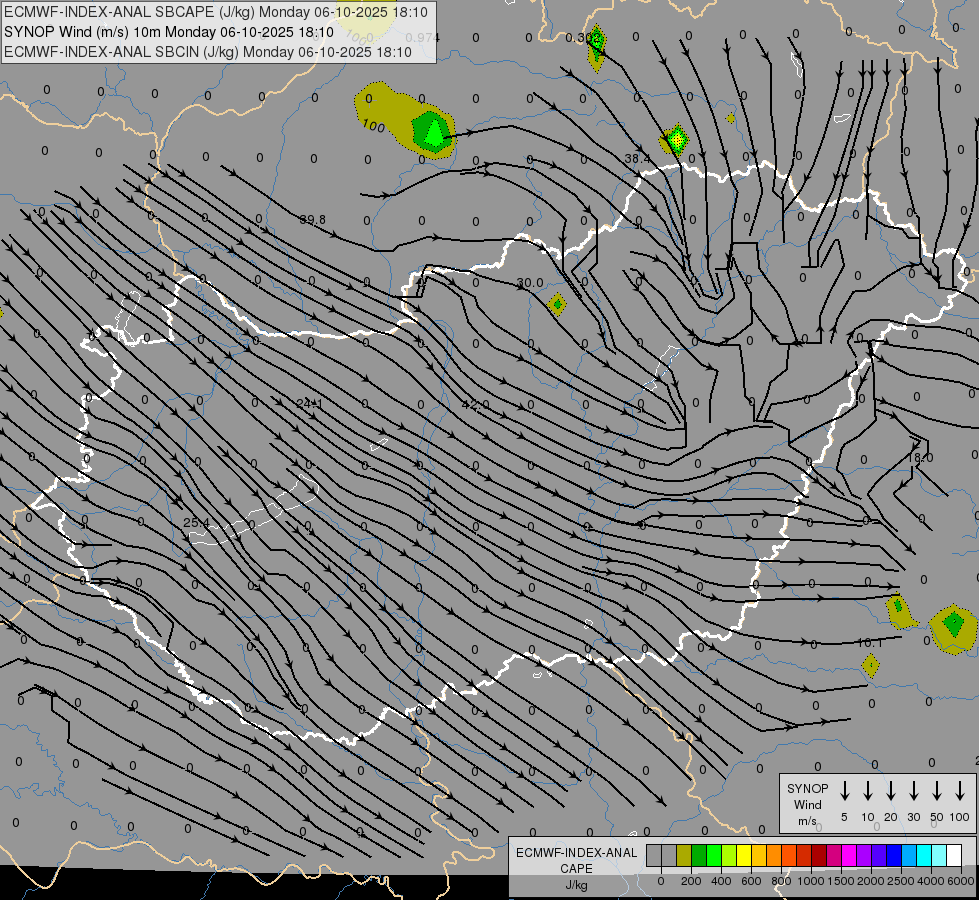Click the wind arrow above the 10 label

868,791
